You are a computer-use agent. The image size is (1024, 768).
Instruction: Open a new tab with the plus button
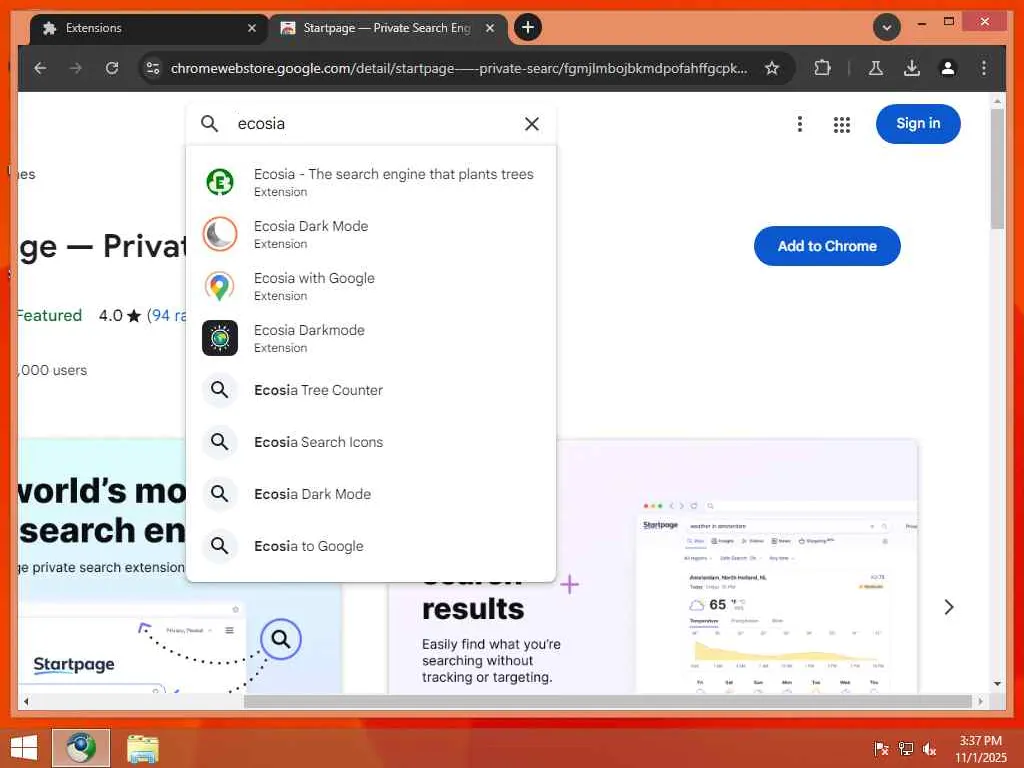coord(528,27)
